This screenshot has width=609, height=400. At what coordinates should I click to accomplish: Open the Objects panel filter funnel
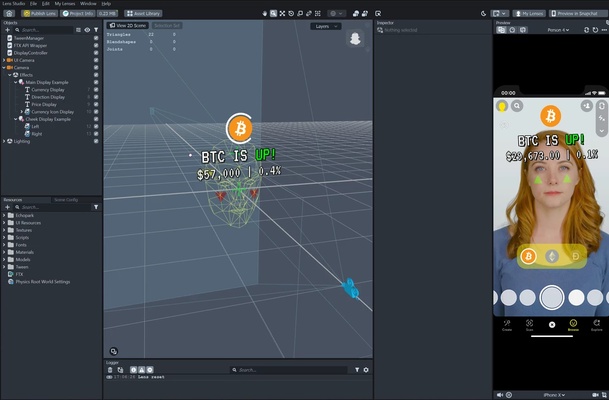coord(96,30)
